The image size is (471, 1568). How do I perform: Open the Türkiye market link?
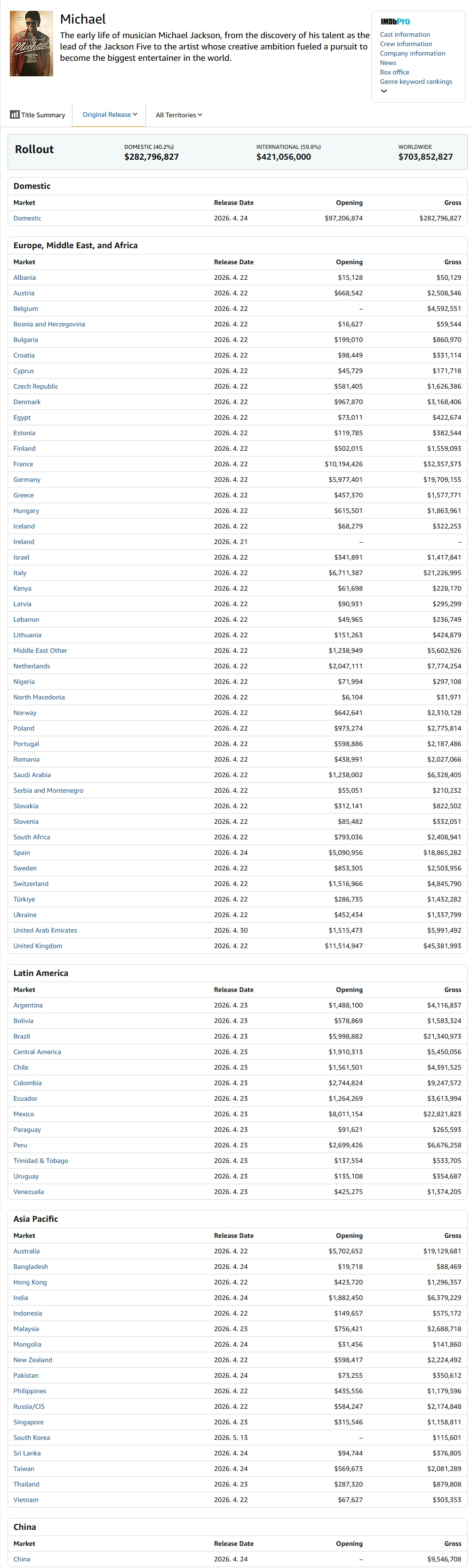[24, 900]
